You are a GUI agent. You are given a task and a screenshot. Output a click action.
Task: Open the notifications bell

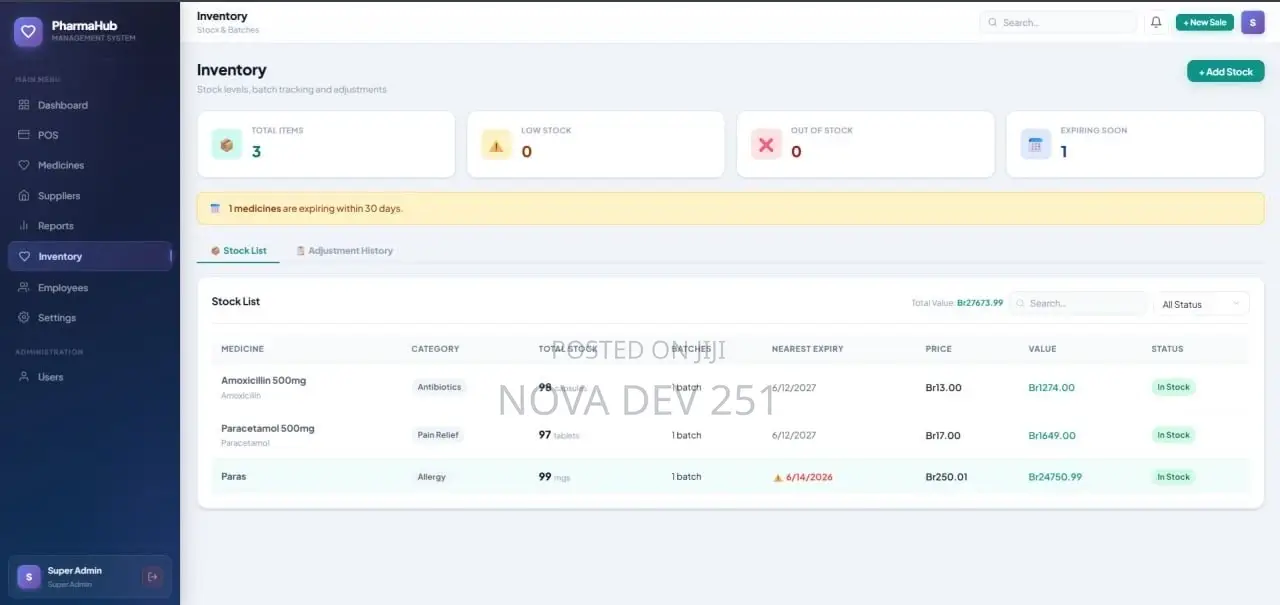coord(1156,22)
